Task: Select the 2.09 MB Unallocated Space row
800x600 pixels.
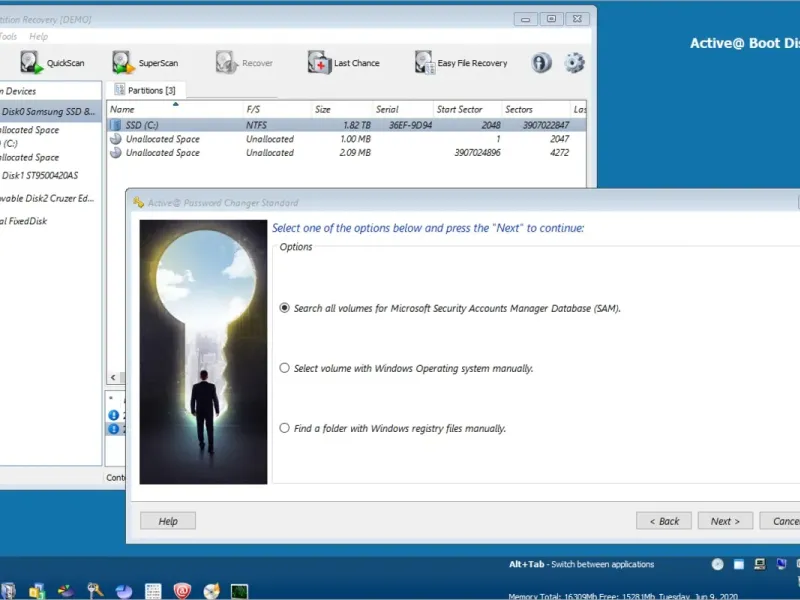Action: tap(346, 153)
